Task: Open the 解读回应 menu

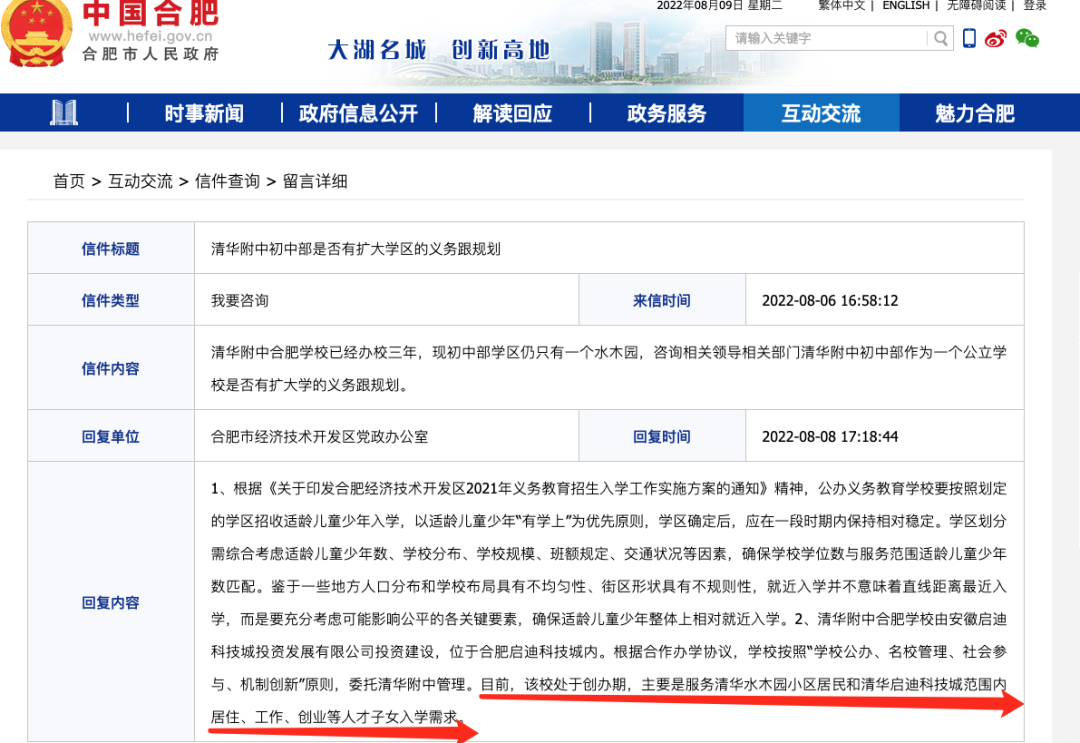Action: click(512, 113)
